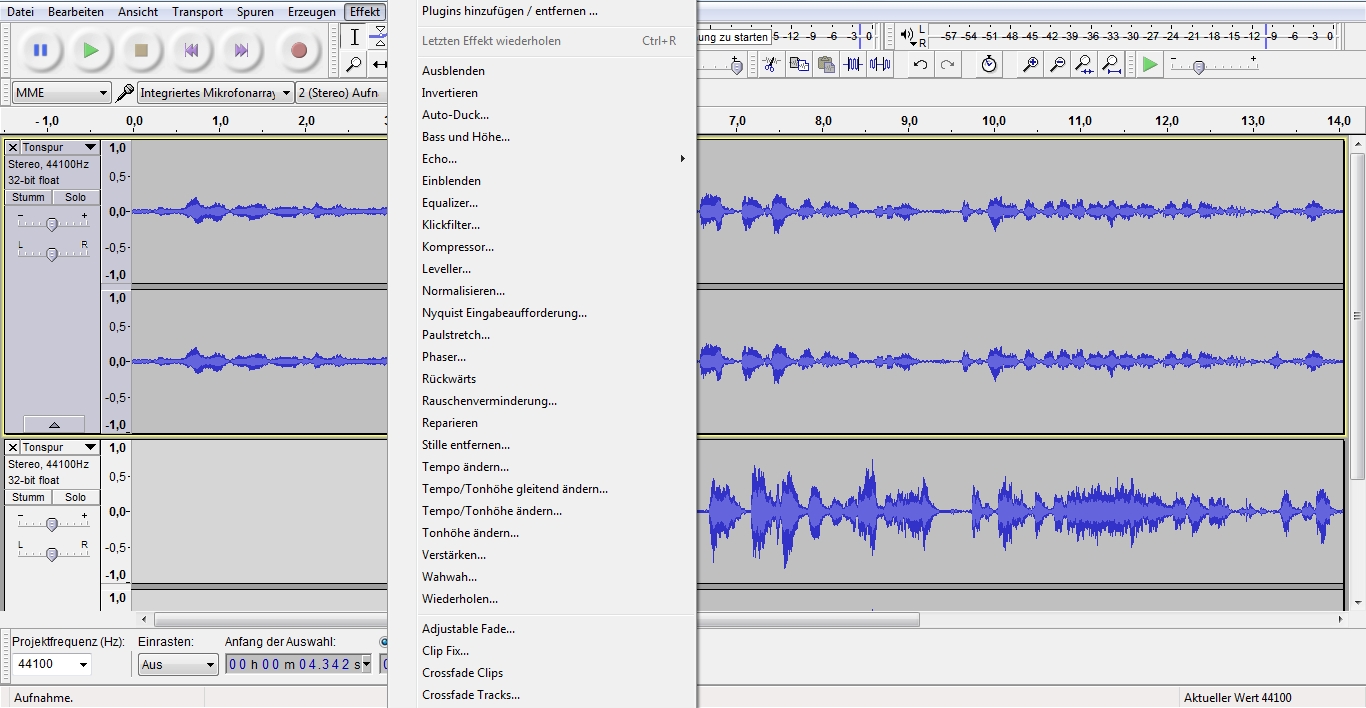Open the MME audio host dropdown
The width and height of the screenshot is (1366, 708).
[x=61, y=93]
